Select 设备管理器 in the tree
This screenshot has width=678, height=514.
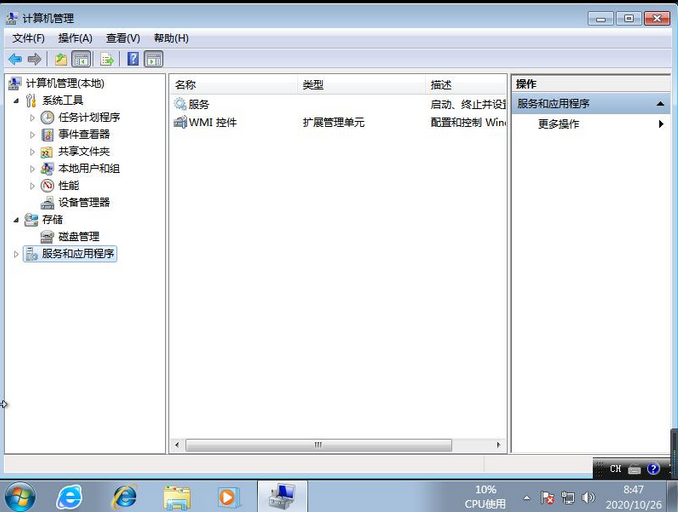(84, 202)
